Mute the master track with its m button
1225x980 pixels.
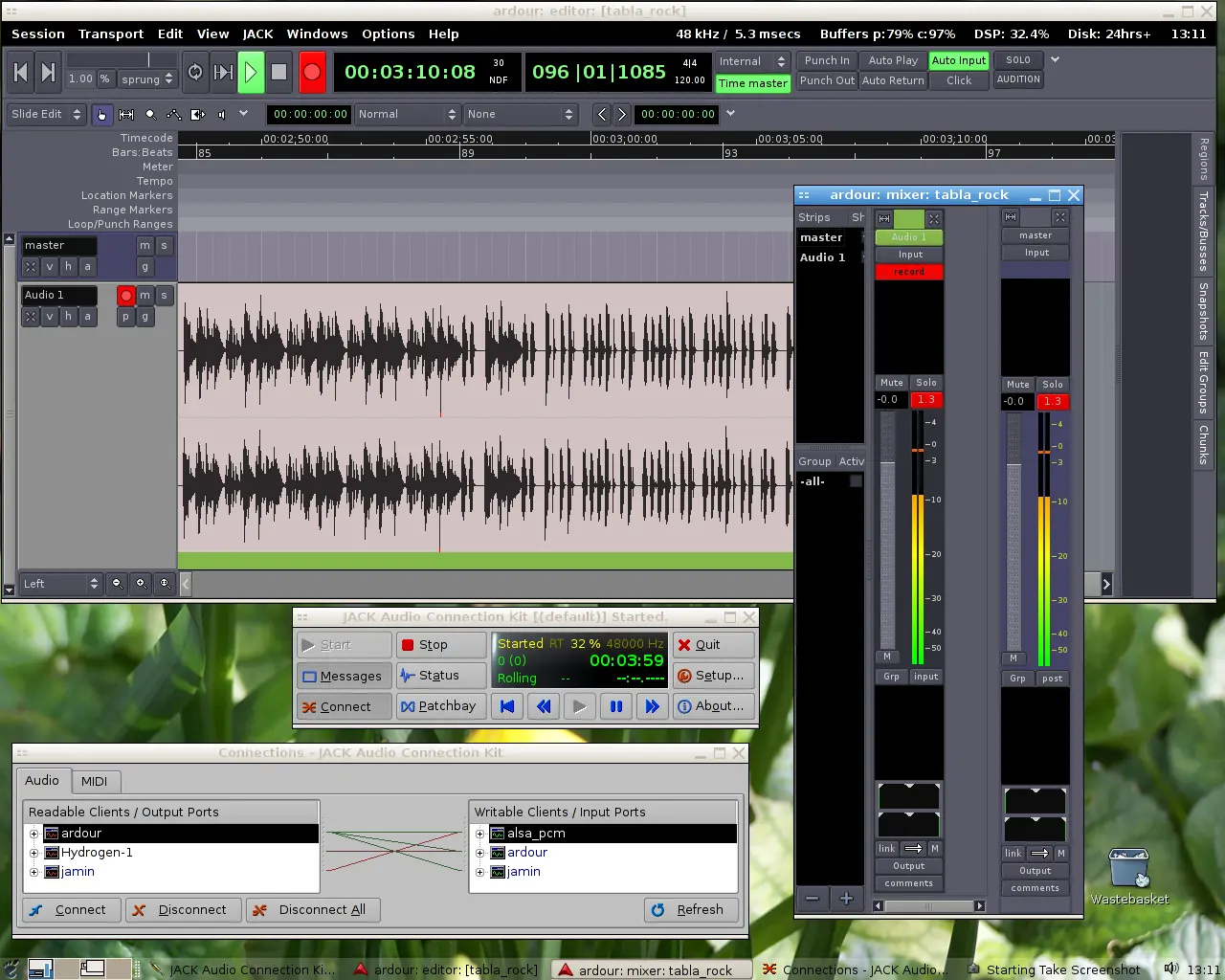click(x=145, y=245)
